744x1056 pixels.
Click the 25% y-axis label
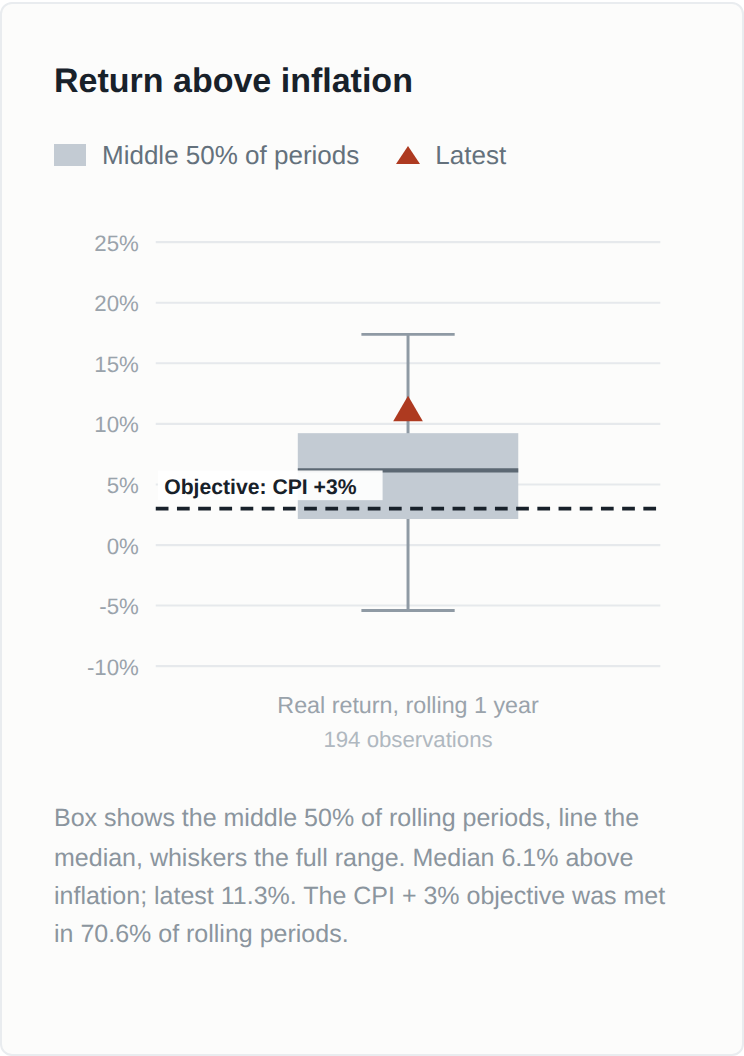coord(116,243)
